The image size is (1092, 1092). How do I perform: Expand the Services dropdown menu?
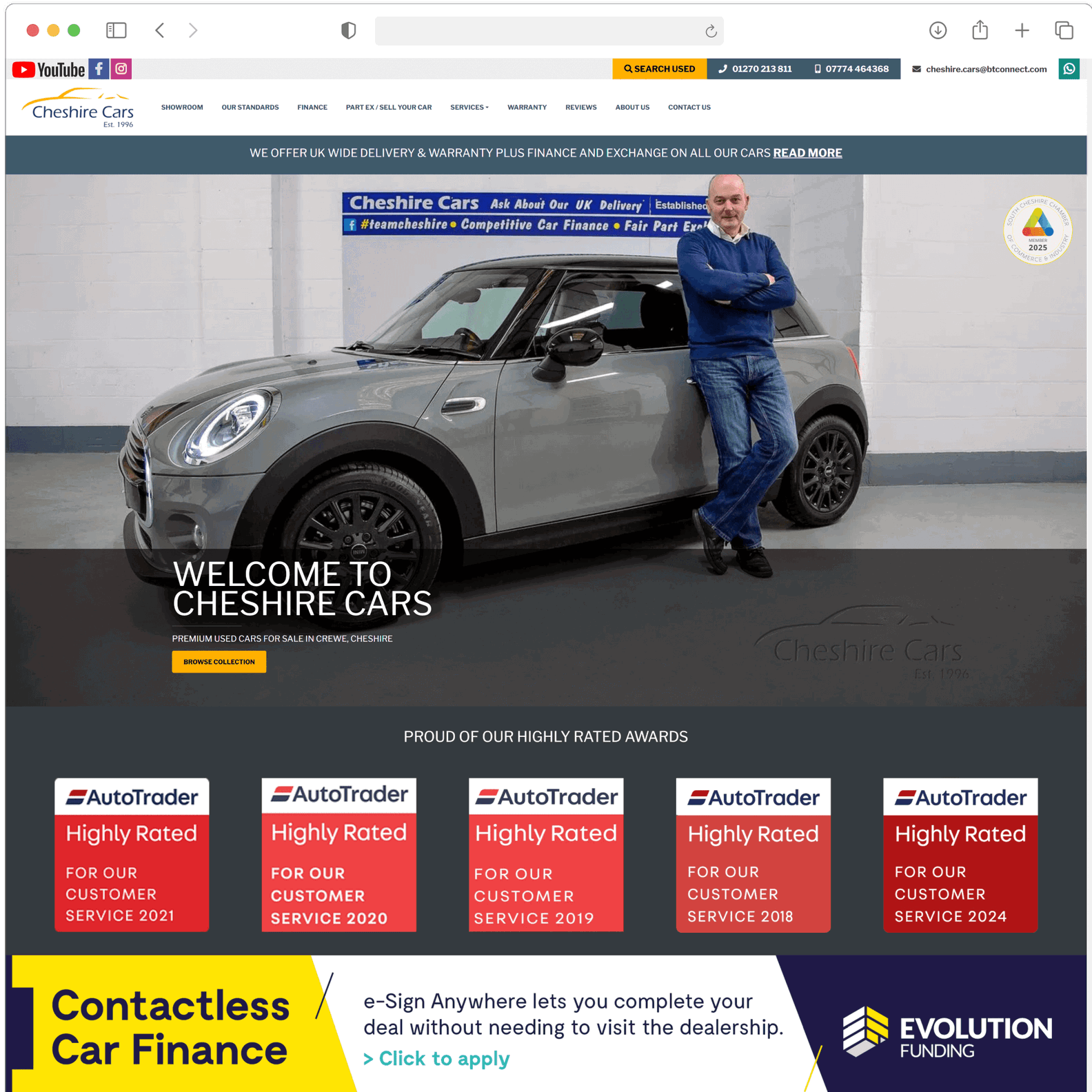[469, 108]
